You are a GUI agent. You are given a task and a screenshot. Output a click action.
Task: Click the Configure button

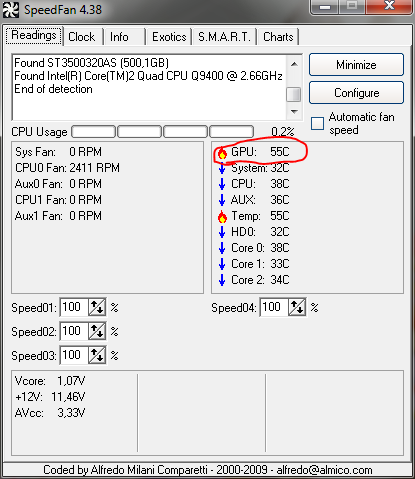point(356,93)
